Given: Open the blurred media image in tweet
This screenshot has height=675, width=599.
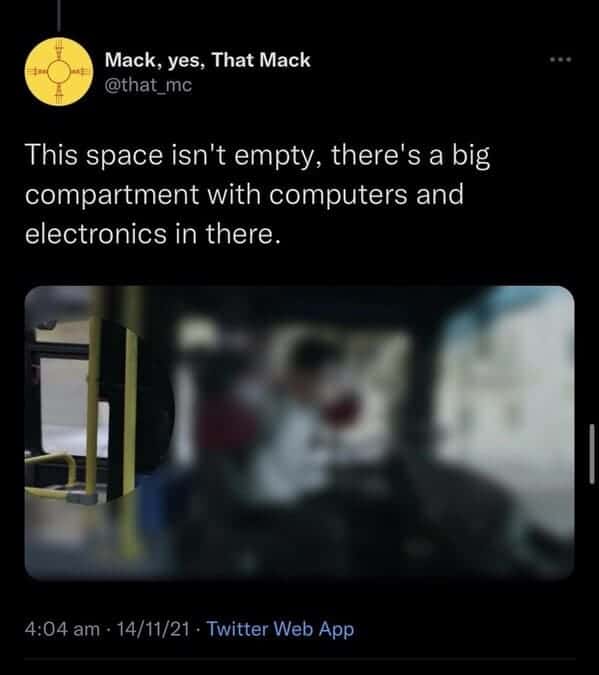Looking at the screenshot, I should coord(299,432).
